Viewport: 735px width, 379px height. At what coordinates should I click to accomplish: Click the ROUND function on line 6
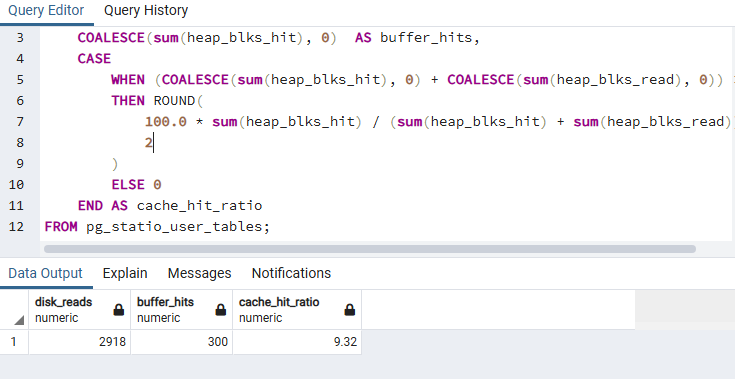pyautogui.click(x=174, y=101)
